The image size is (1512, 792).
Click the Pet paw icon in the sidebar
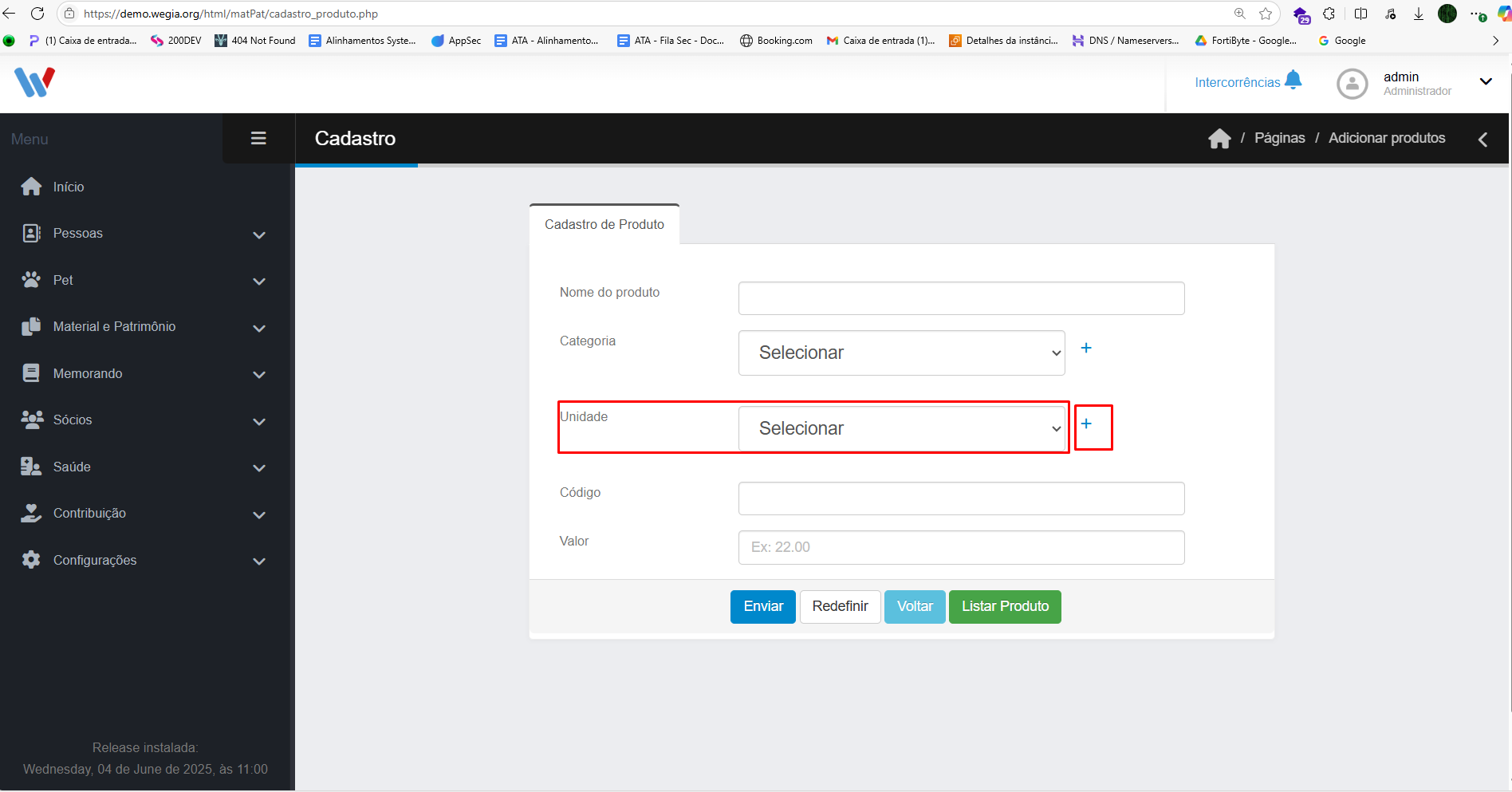tap(31, 280)
